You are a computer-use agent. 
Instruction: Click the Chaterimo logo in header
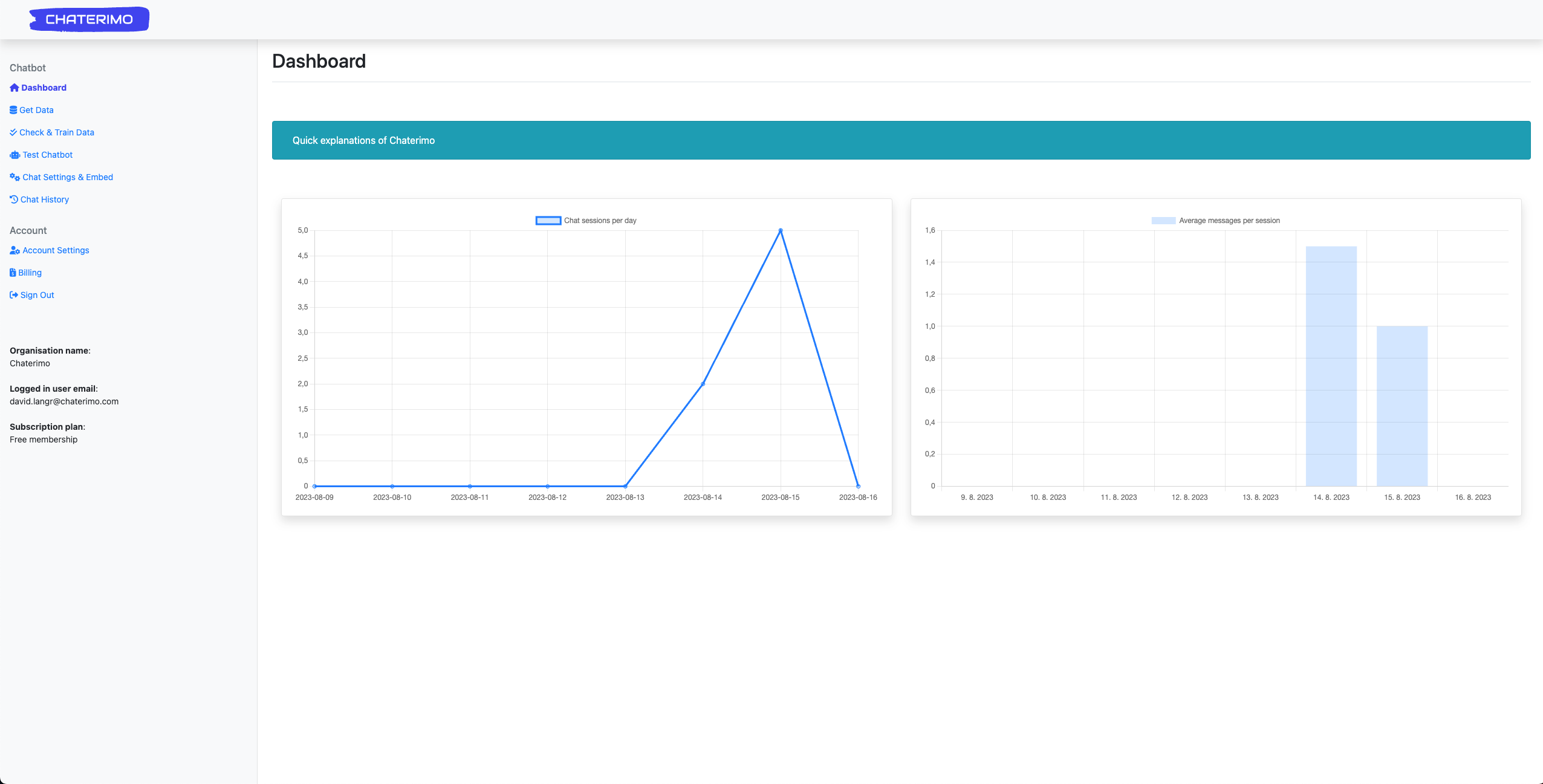[89, 19]
